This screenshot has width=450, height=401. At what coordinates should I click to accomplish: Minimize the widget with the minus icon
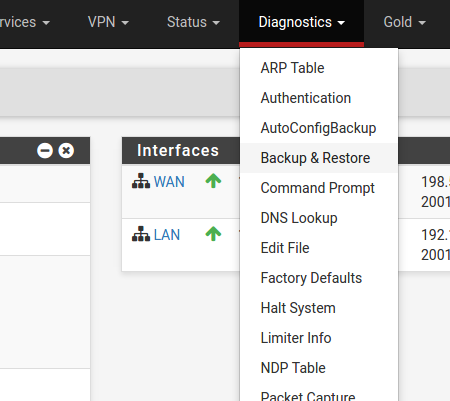coord(45,150)
